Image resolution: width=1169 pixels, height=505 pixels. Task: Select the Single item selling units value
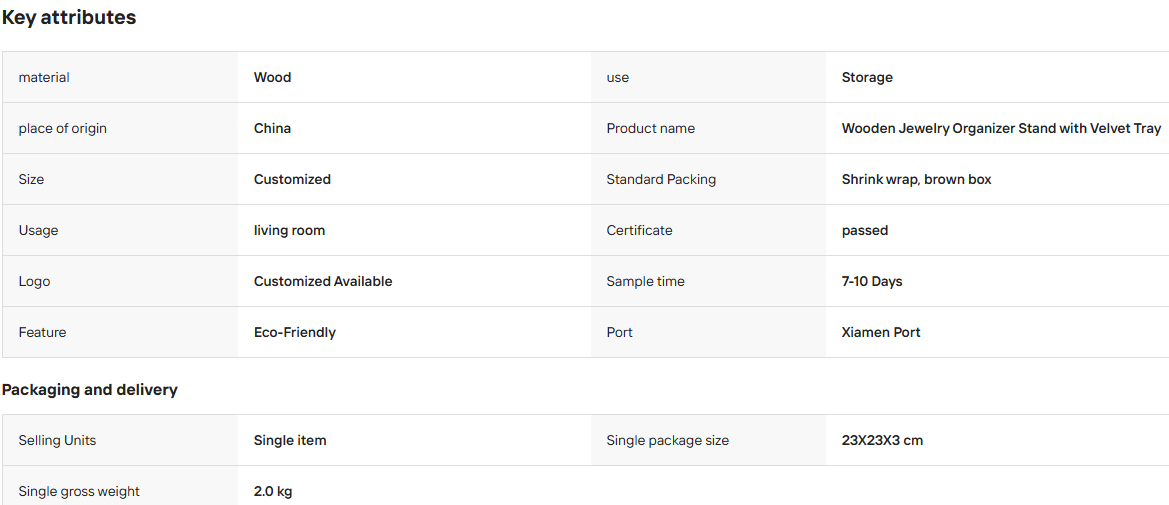[290, 441]
